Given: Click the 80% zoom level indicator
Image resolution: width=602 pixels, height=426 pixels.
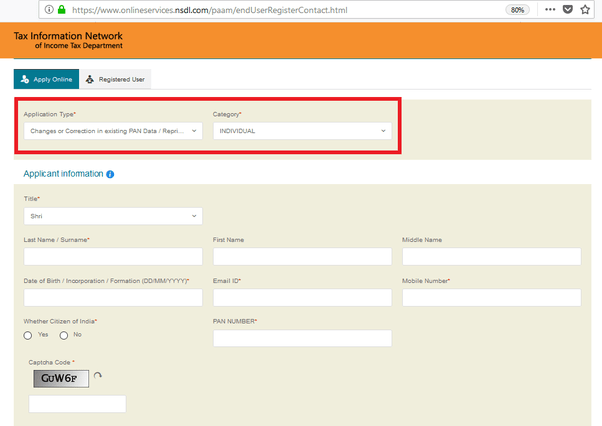Looking at the screenshot, I should click(x=517, y=10).
